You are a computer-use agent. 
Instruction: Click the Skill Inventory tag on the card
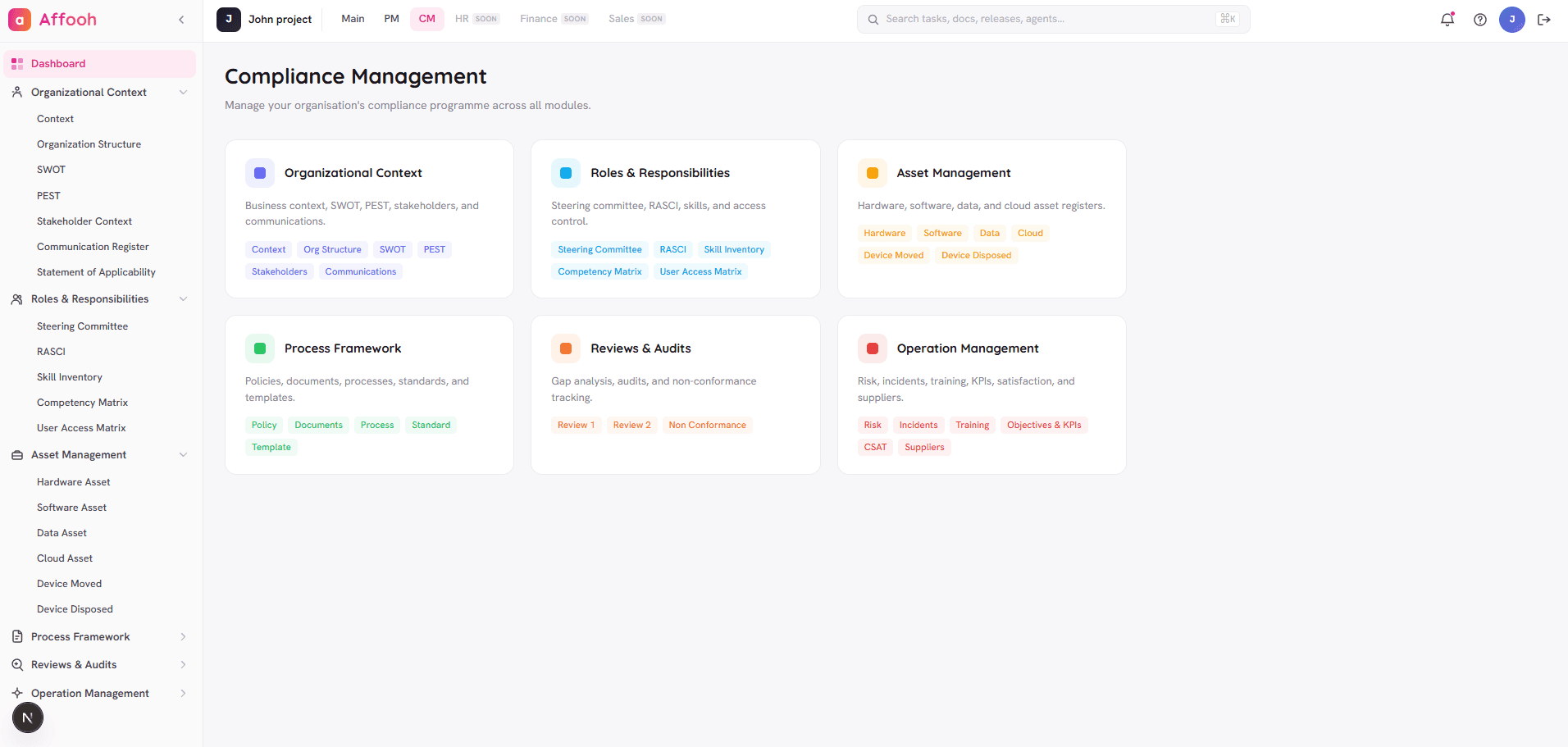734,250
